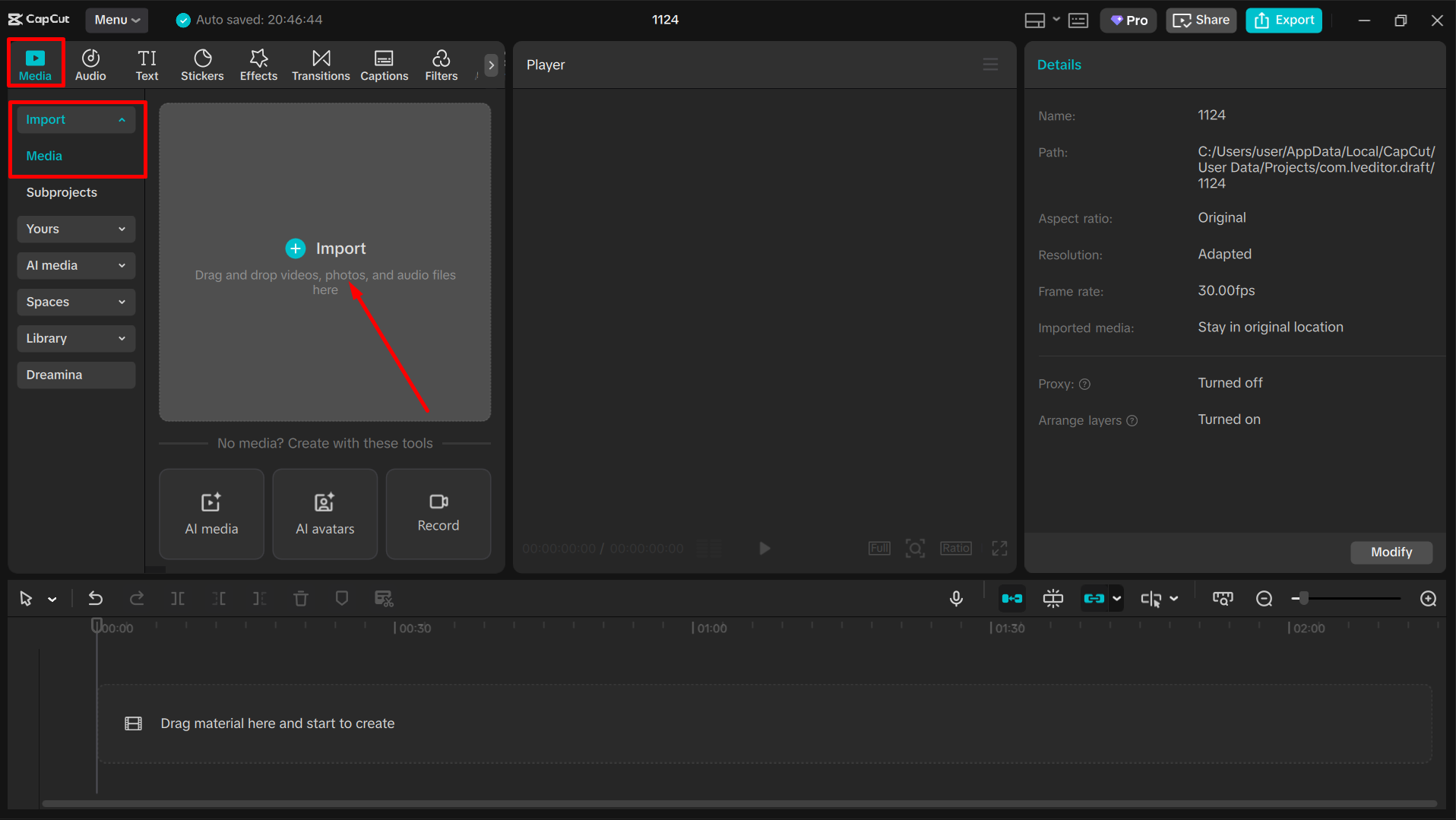Select the Text tool in the top toolbar
Screen dimensions: 1456x820
point(147,64)
